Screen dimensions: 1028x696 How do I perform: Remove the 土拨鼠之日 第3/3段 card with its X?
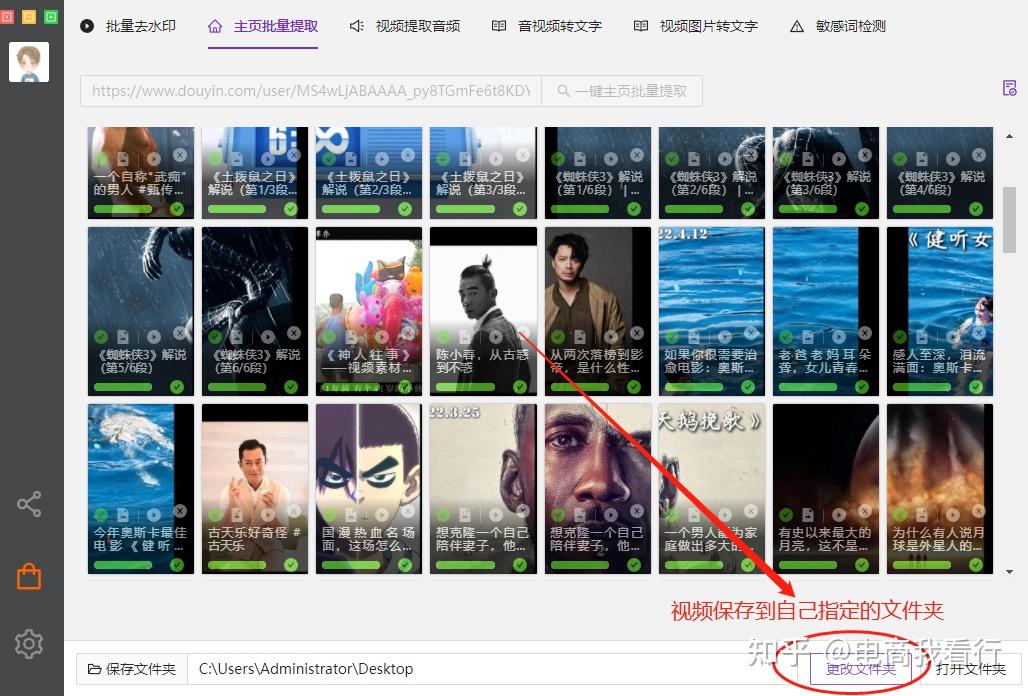point(523,155)
